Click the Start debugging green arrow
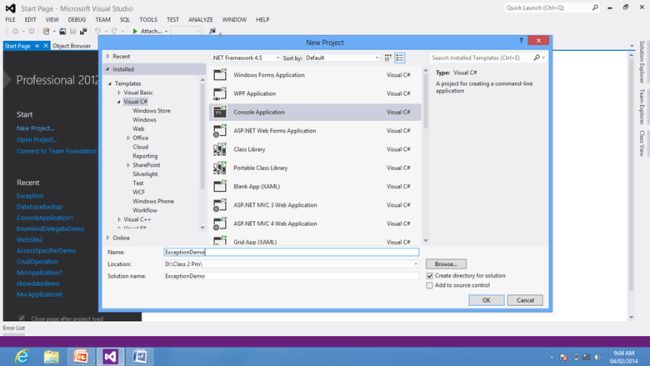Image resolution: width=650 pixels, height=366 pixels. tap(135, 31)
